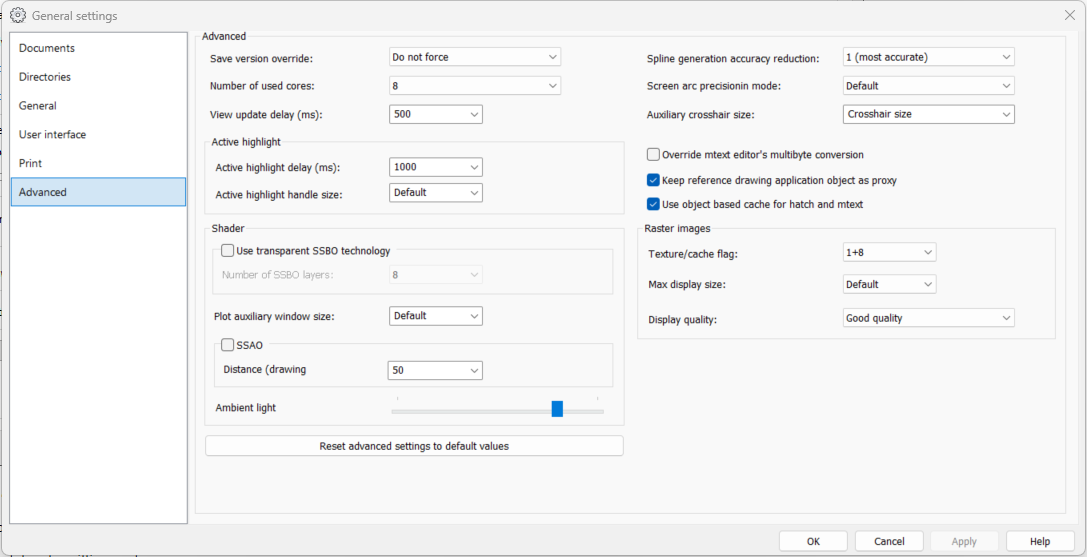
Task: Open Spline generation accuracy reduction dropdown
Action: (928, 57)
